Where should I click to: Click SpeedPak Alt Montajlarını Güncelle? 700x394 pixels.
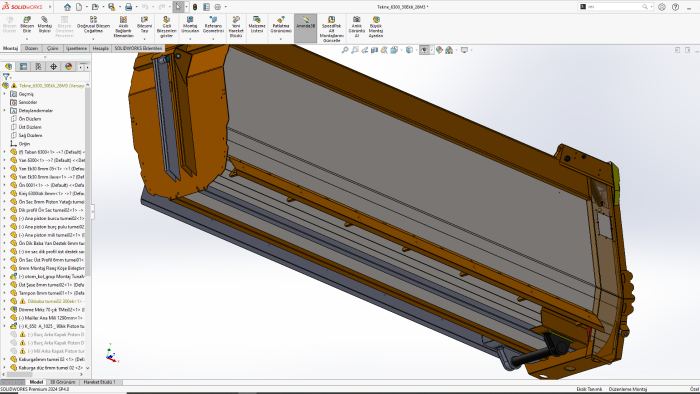click(332, 29)
